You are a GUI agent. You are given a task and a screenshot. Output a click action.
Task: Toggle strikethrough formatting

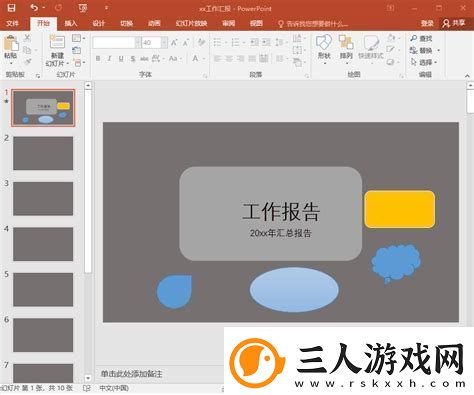click(x=144, y=59)
